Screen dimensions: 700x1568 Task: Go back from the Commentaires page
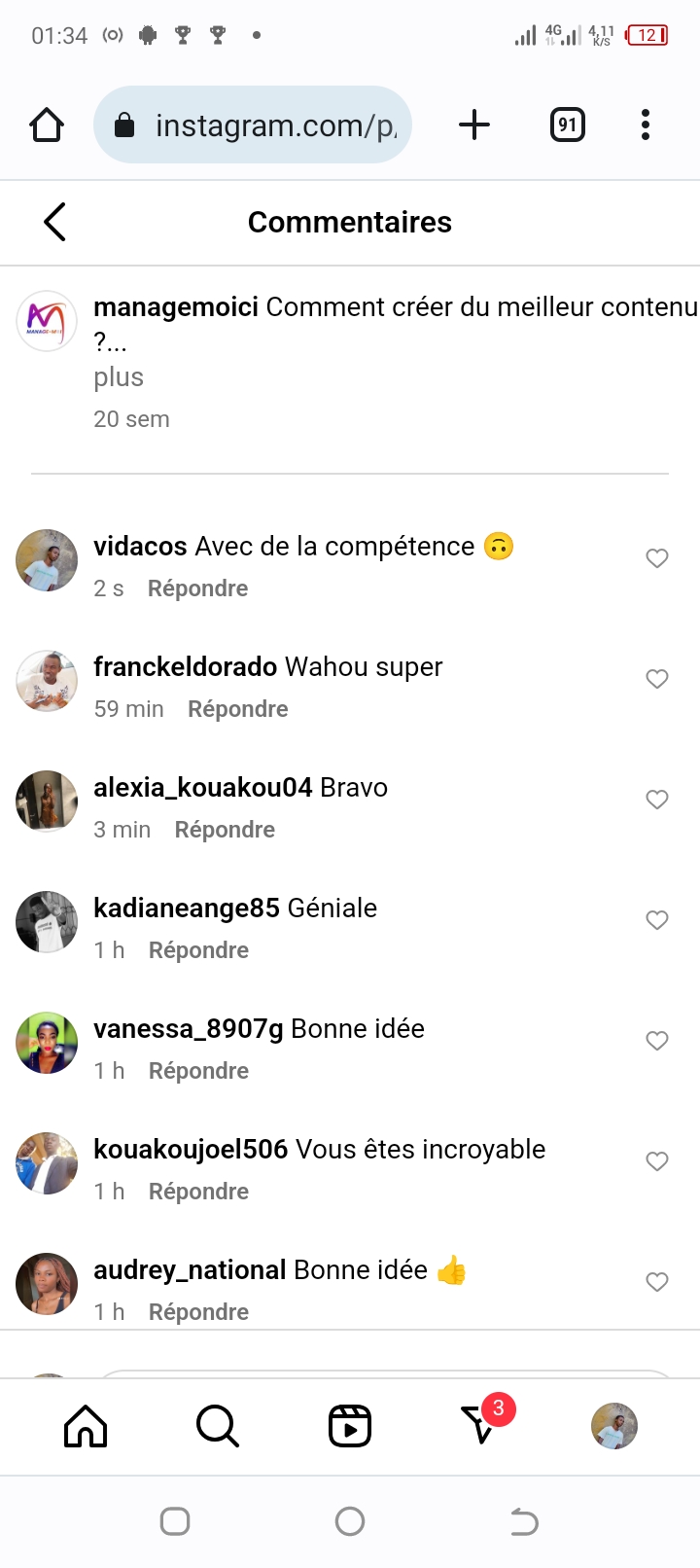(55, 222)
